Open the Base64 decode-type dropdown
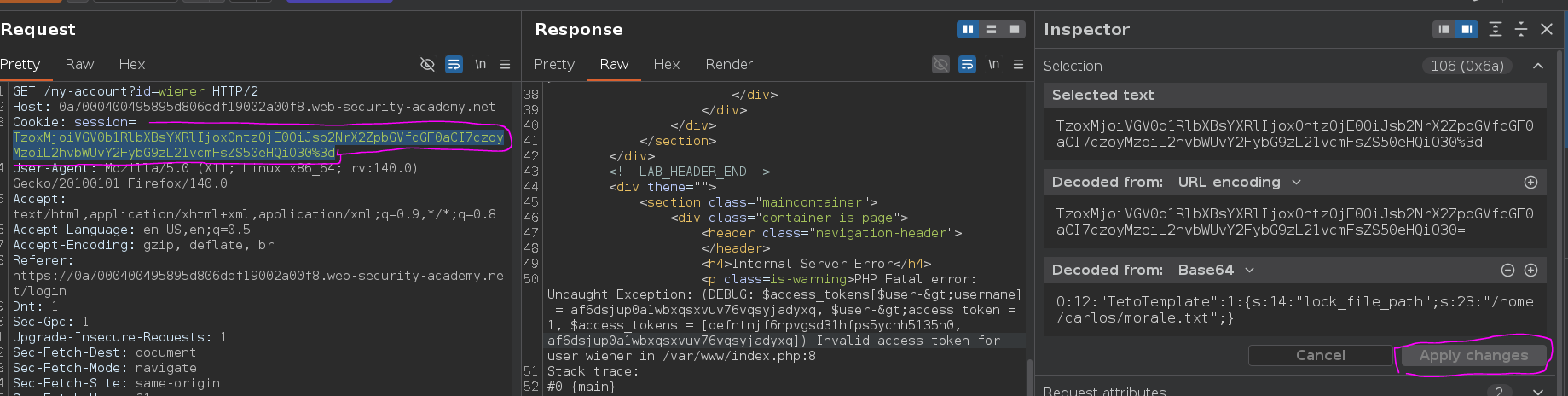This screenshot has height=396, width=1568. [1217, 270]
